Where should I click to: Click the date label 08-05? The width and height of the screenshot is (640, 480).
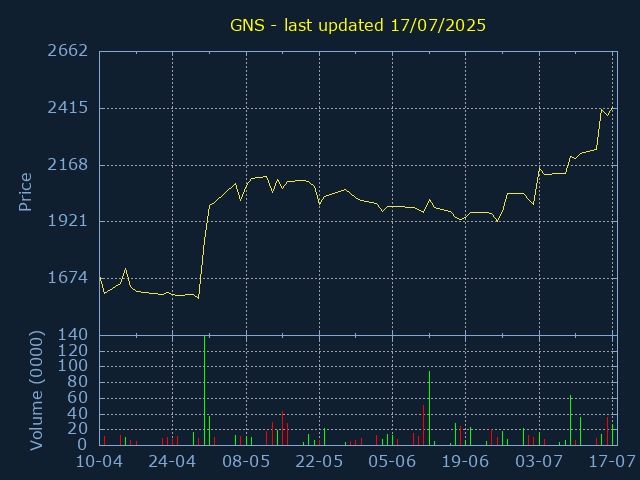point(246,462)
